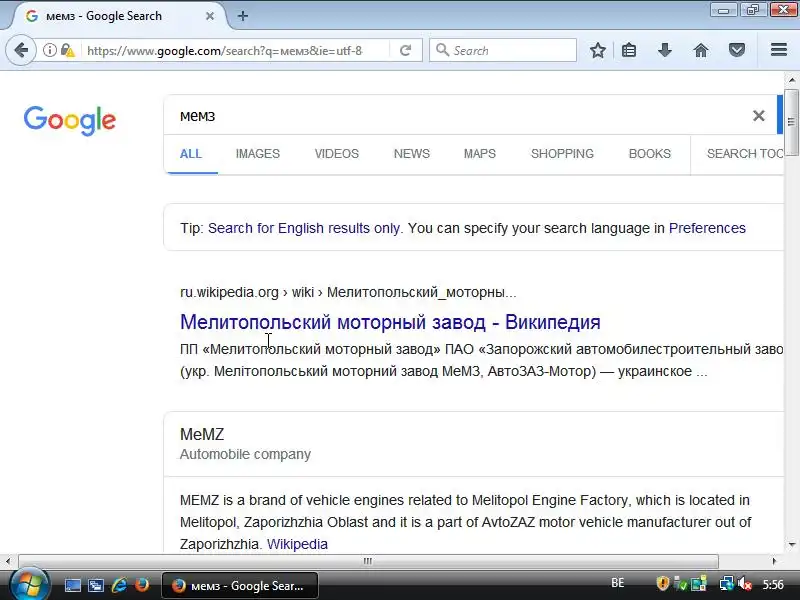Reload the page with refresh button
Image resolution: width=800 pixels, height=600 pixels.
click(406, 50)
